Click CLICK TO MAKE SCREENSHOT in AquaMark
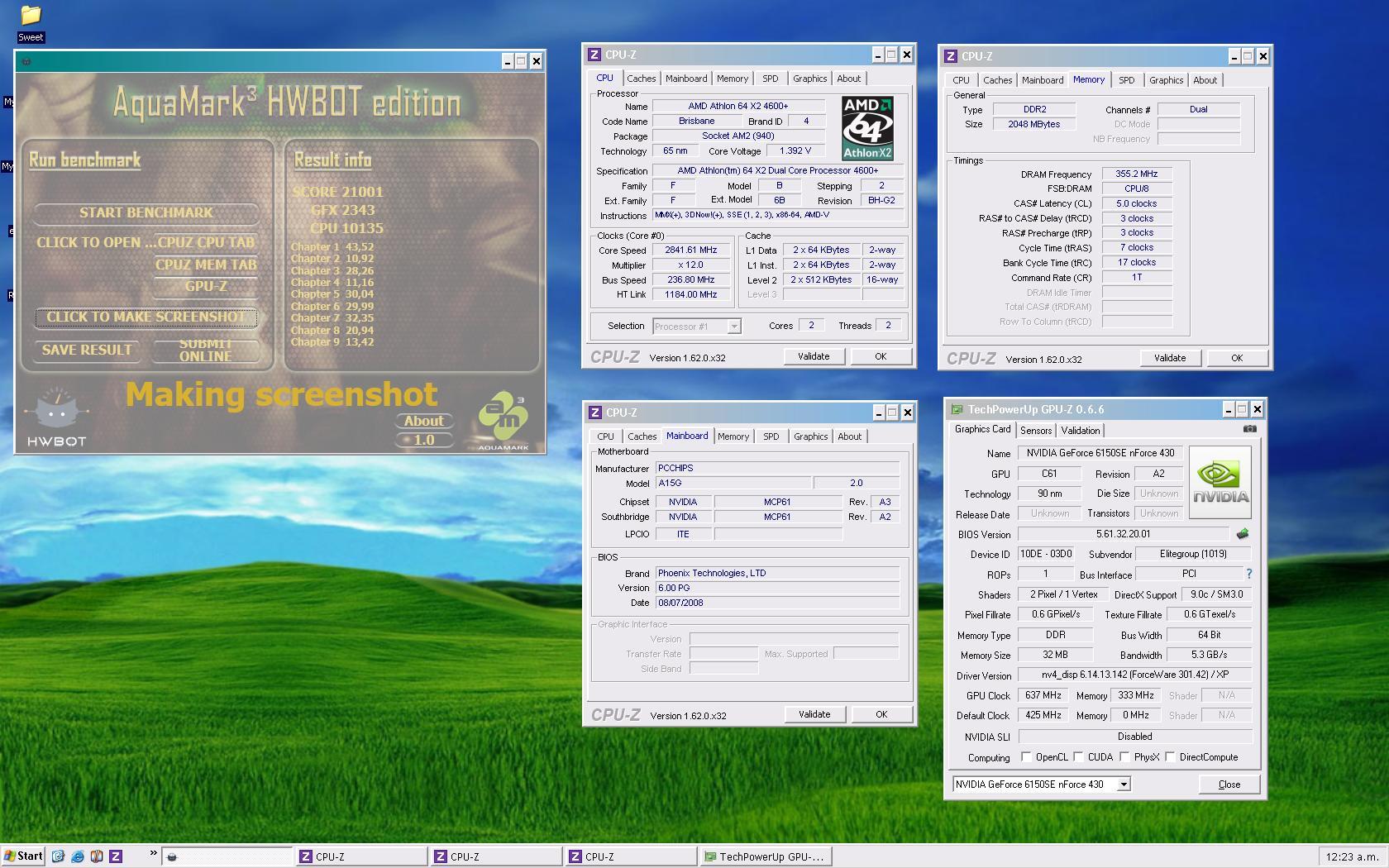1389x868 pixels. point(146,317)
